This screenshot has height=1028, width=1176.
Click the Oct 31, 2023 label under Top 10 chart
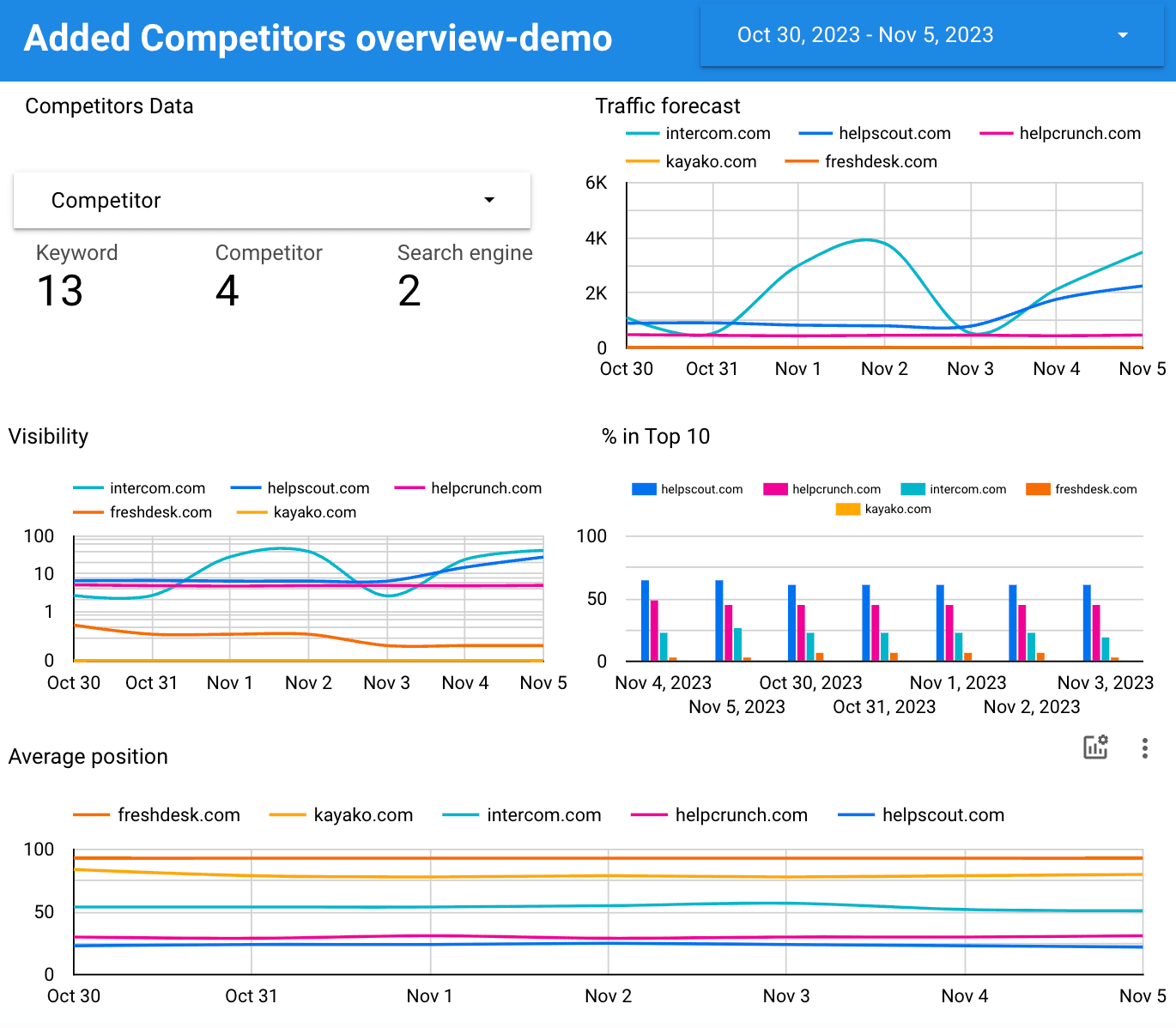coord(884,707)
